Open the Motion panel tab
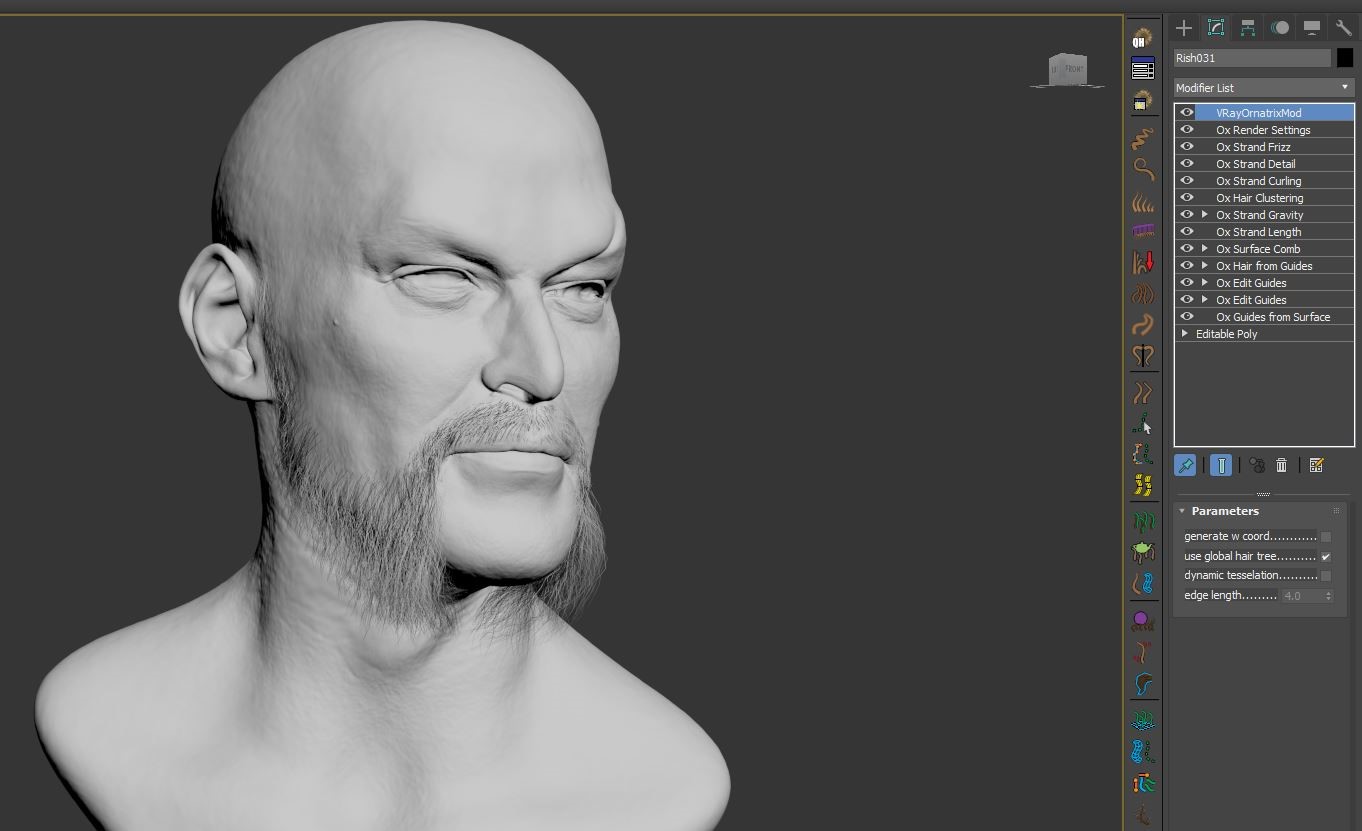The image size is (1362, 831). (1280, 28)
